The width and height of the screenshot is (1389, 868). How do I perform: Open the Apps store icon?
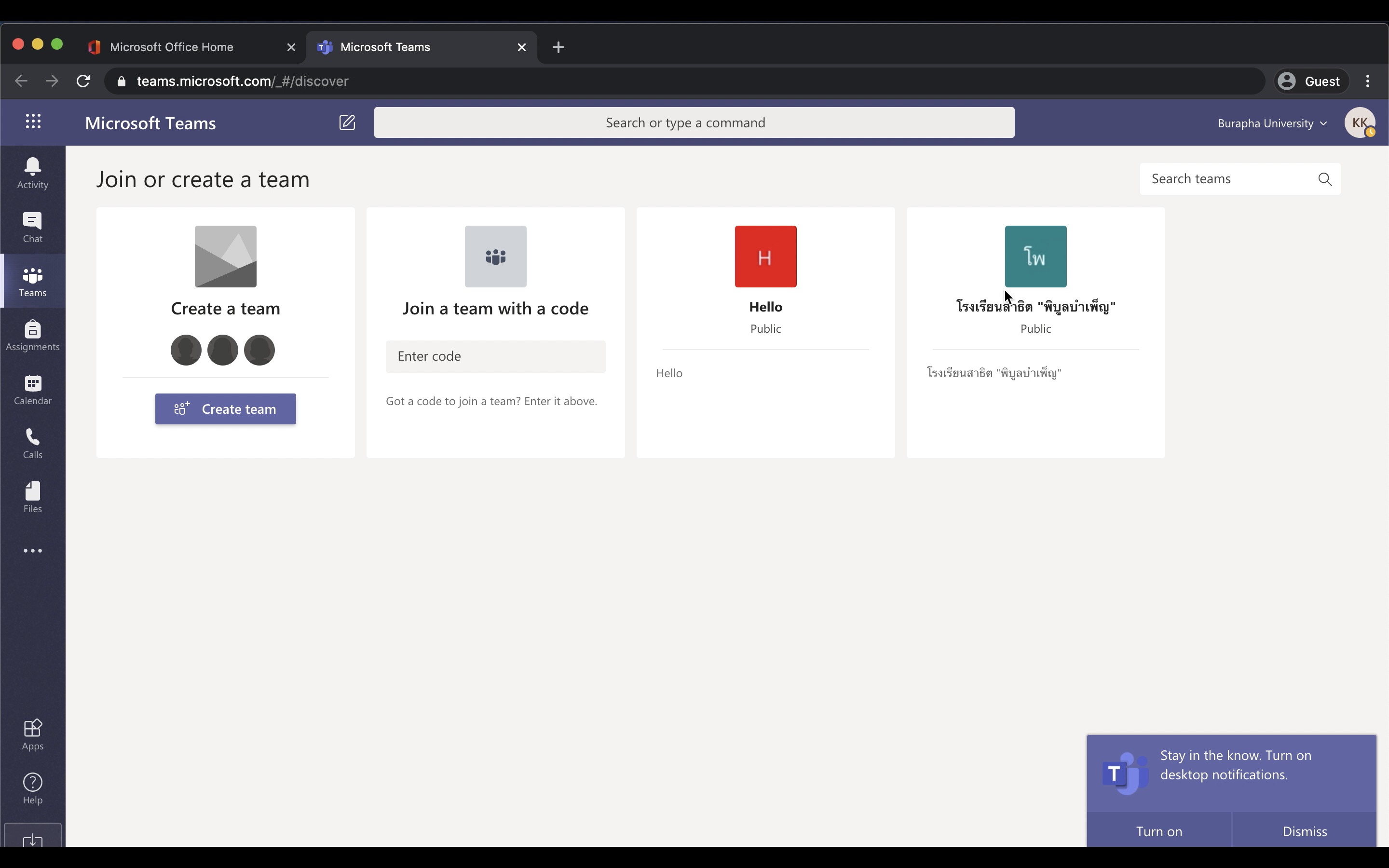(33, 734)
